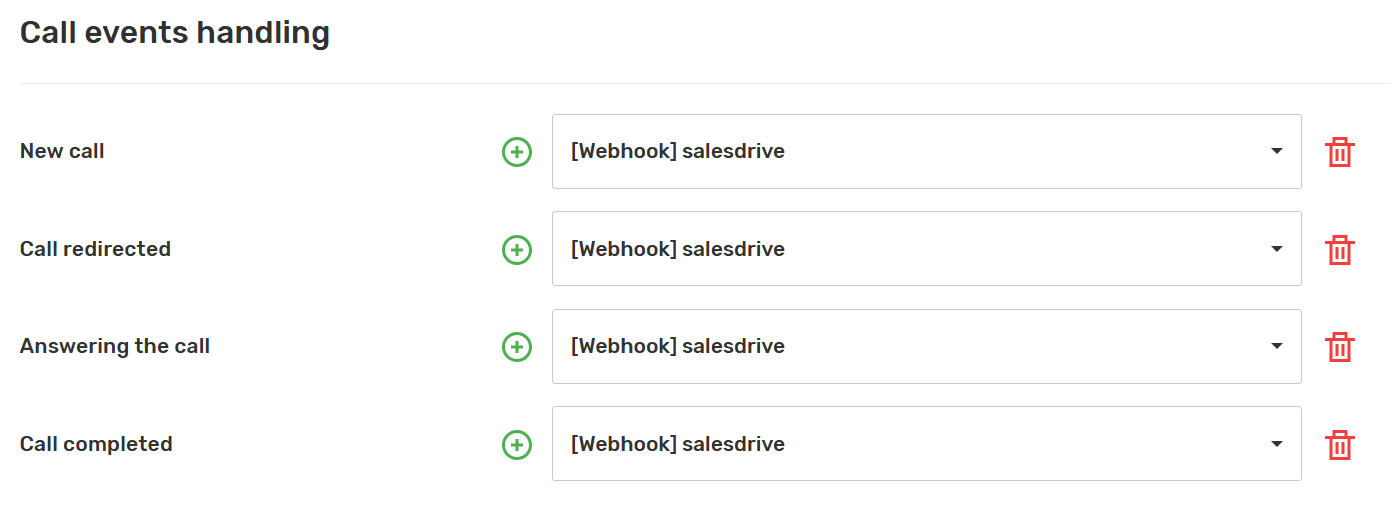The width and height of the screenshot is (1391, 516).
Task: Click the Call redirected event label
Action: (95, 249)
